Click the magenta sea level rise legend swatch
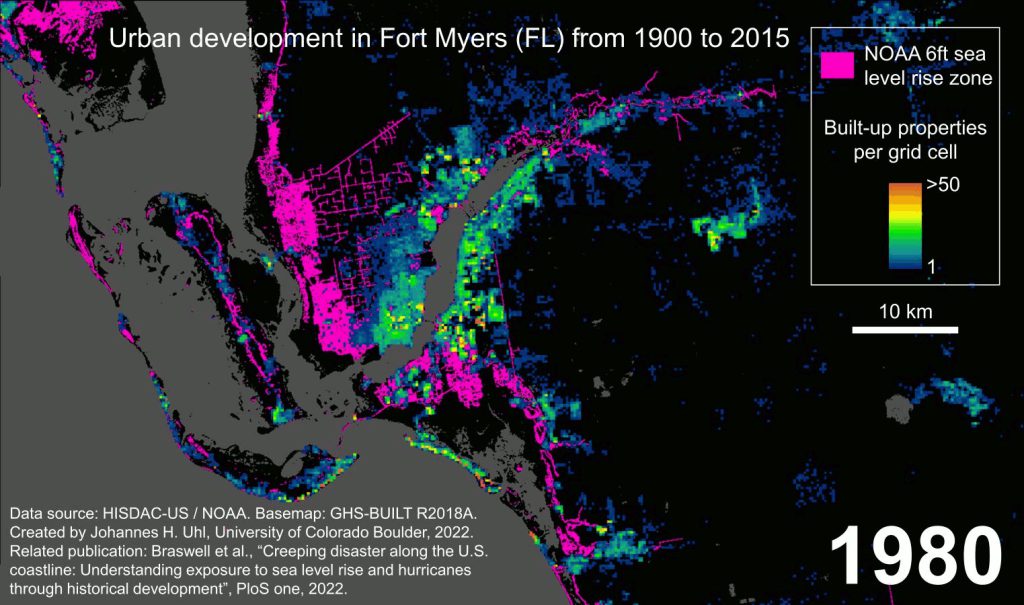Image resolution: width=1024 pixels, height=605 pixels. tap(838, 65)
